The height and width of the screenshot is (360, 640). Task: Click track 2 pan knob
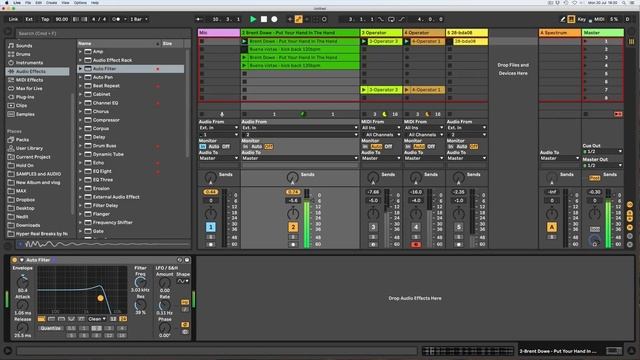pos(293,213)
